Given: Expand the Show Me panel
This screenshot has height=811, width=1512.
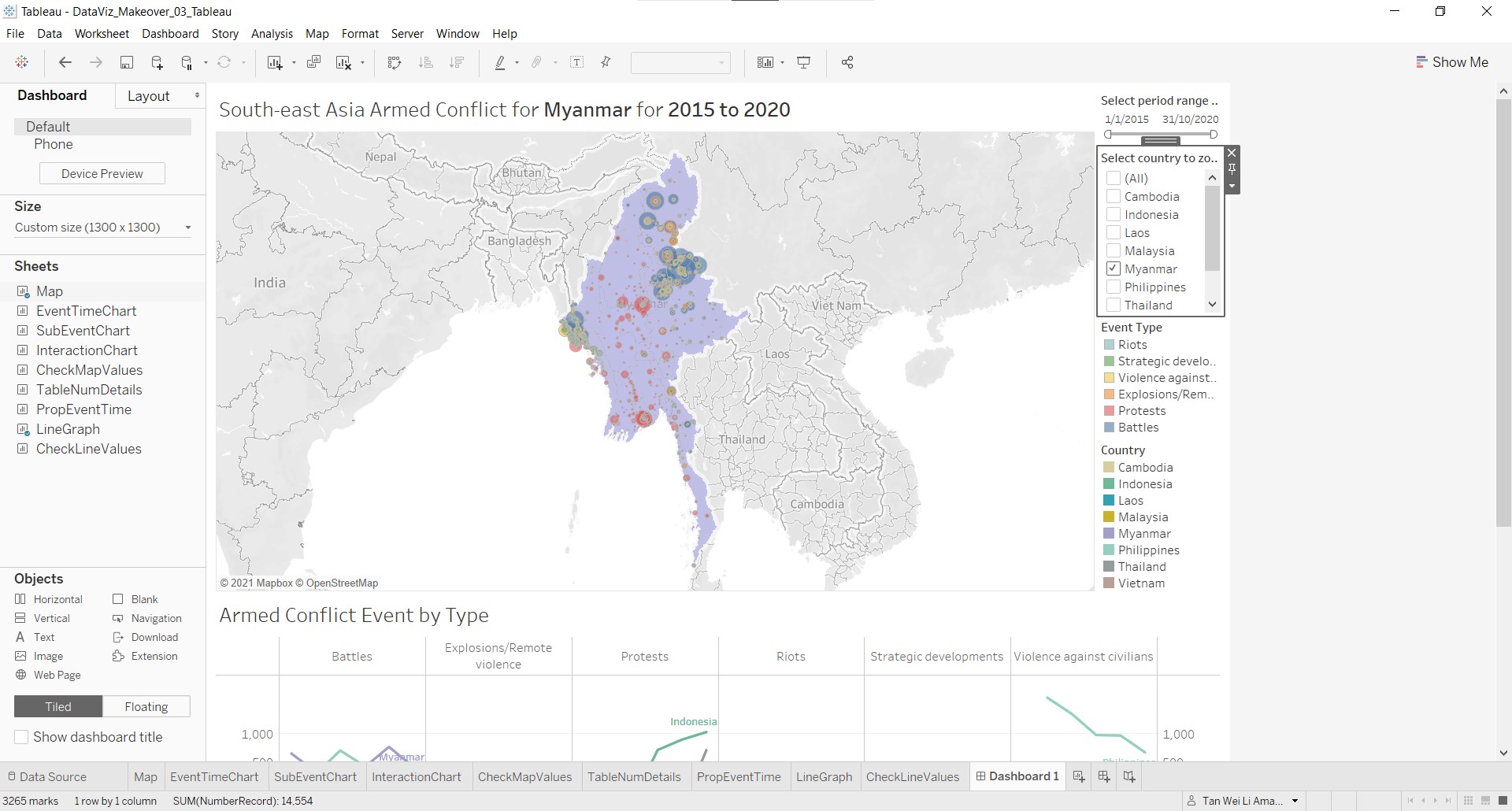Looking at the screenshot, I should pyautogui.click(x=1451, y=62).
